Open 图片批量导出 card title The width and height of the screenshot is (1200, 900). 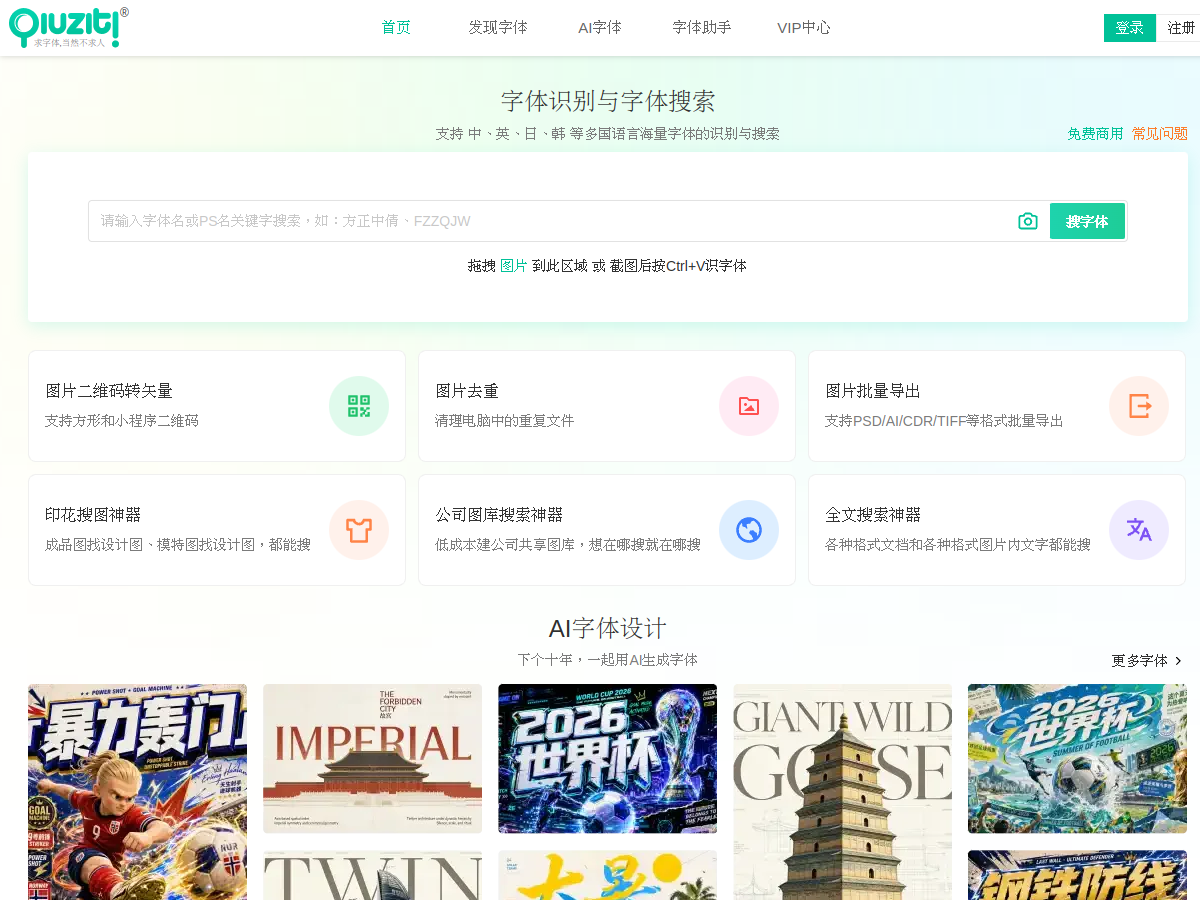click(873, 391)
